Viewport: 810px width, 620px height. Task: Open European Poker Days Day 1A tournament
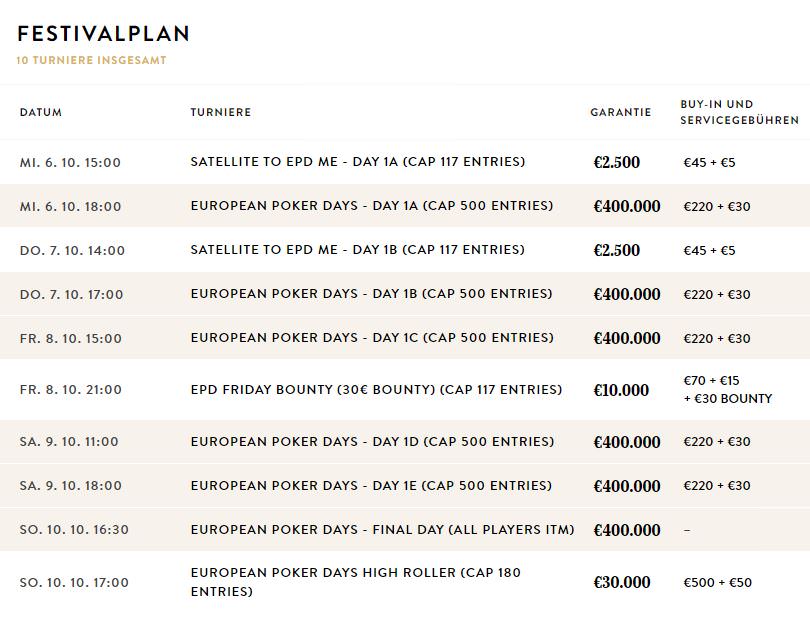click(371, 206)
